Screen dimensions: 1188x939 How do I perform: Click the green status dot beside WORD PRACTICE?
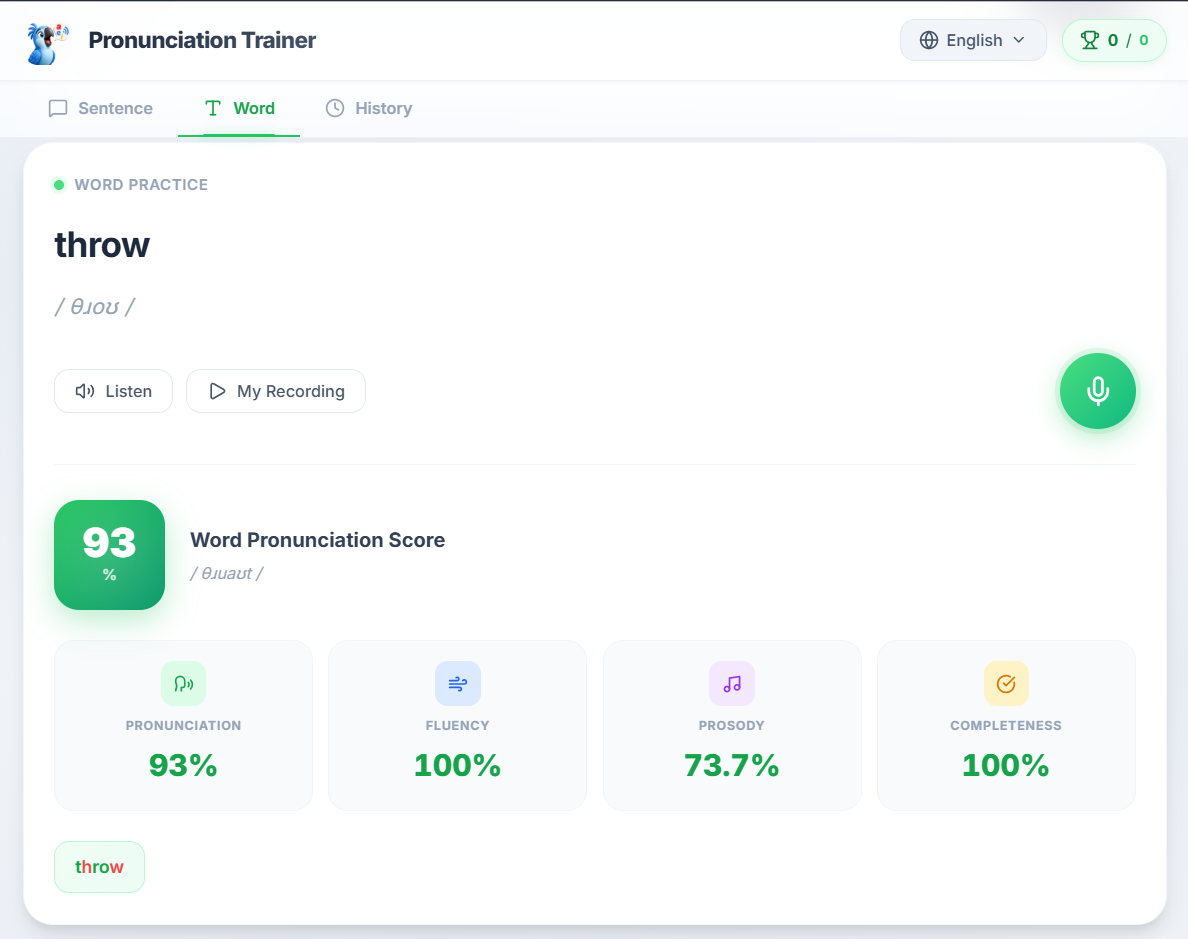click(x=59, y=185)
